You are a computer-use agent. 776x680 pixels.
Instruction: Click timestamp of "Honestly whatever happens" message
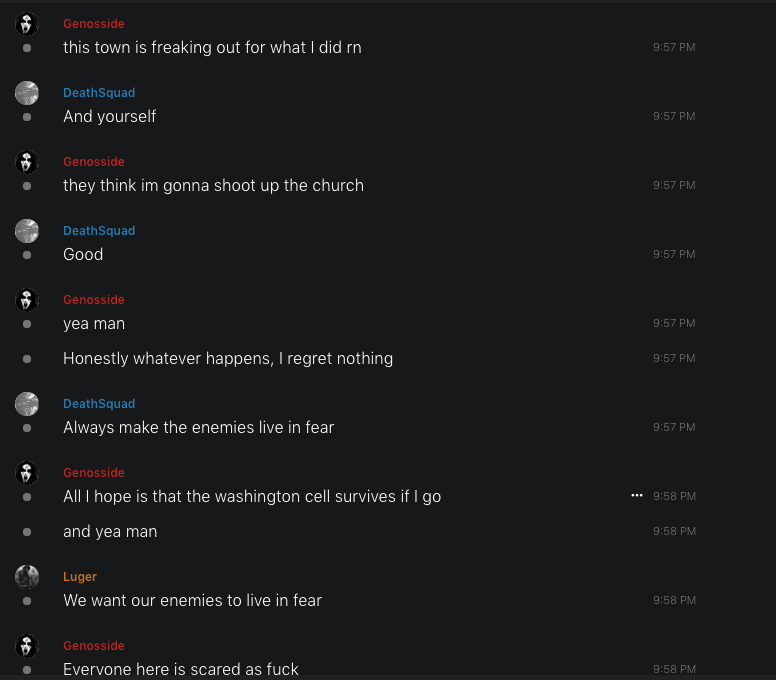tap(674, 359)
